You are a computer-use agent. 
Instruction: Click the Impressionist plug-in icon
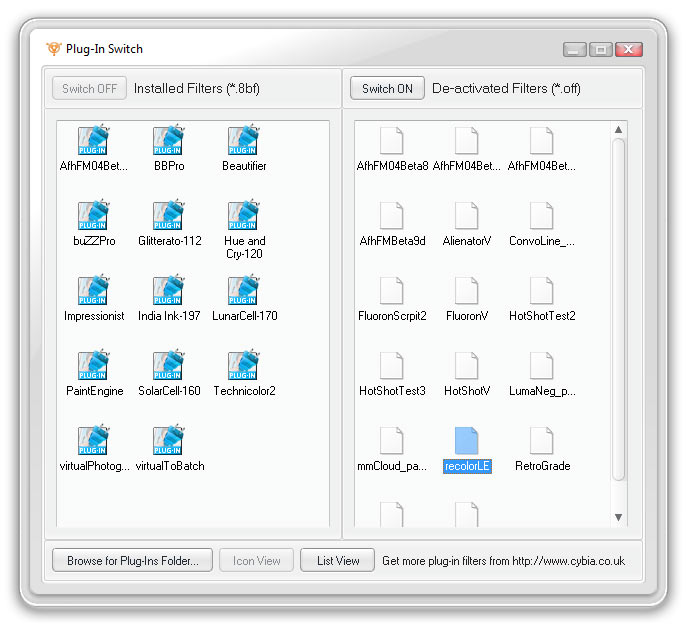pyautogui.click(x=94, y=292)
